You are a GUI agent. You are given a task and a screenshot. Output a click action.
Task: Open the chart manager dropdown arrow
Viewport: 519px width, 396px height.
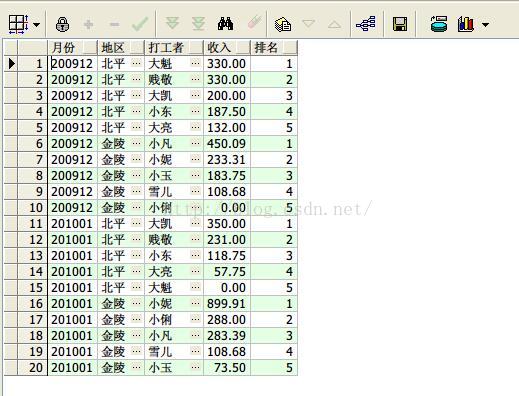click(485, 25)
